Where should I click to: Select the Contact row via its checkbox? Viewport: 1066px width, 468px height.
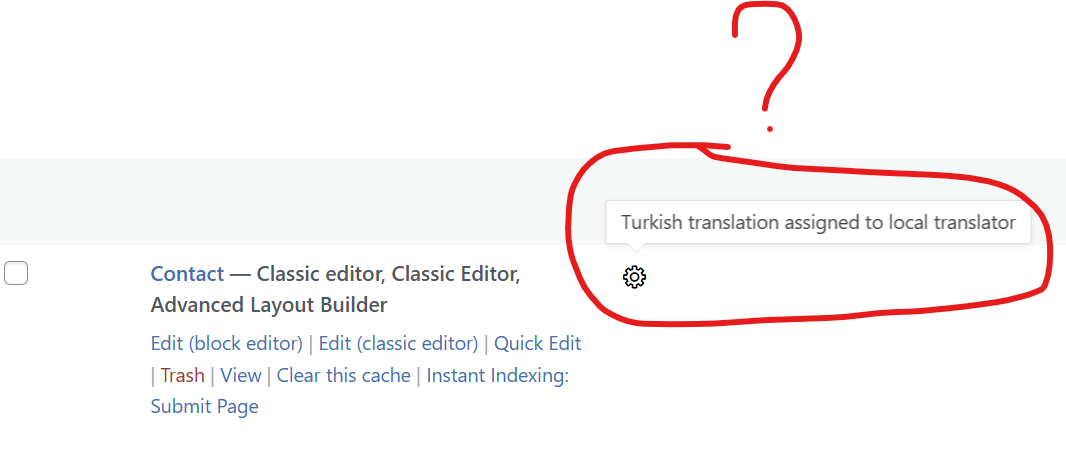click(x=16, y=273)
